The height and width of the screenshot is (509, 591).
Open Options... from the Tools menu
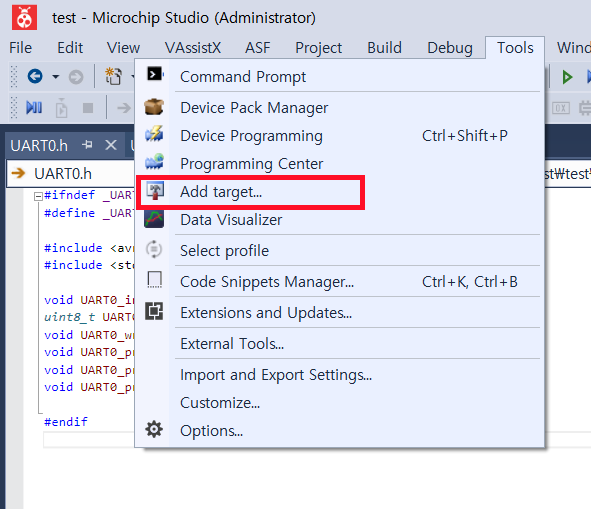(x=340, y=431)
